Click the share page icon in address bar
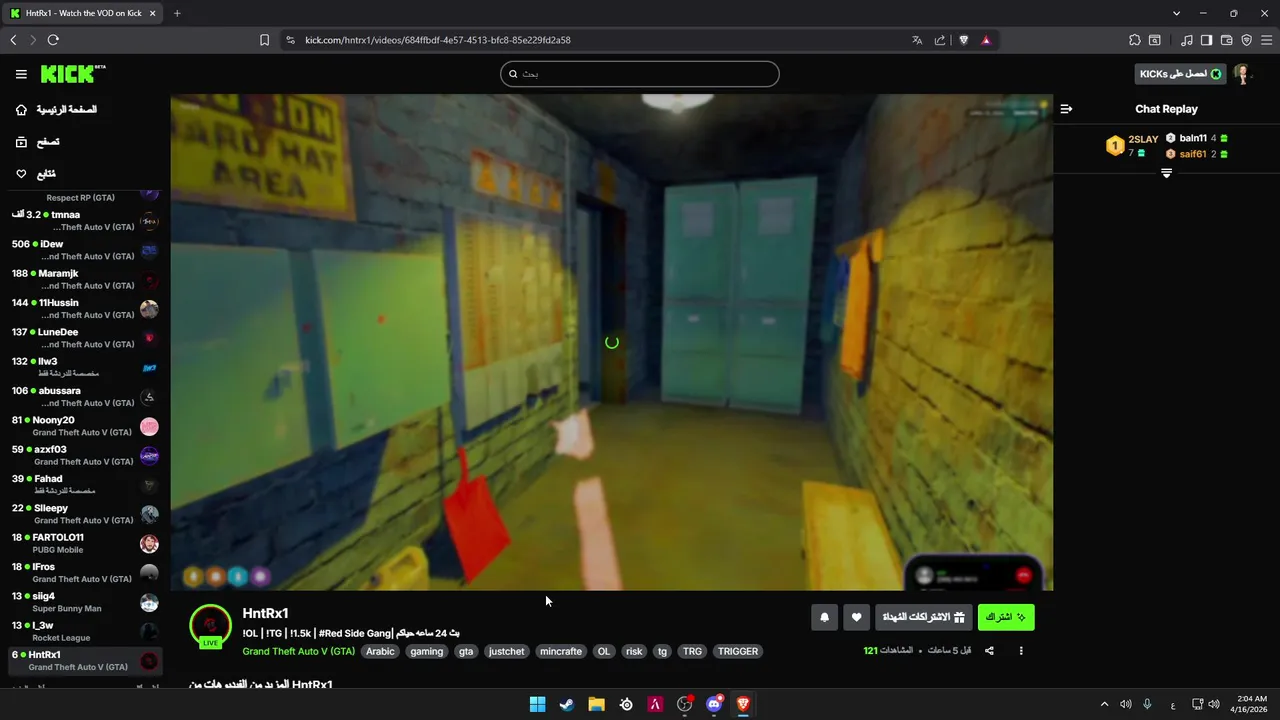The width and height of the screenshot is (1280, 720). [940, 40]
